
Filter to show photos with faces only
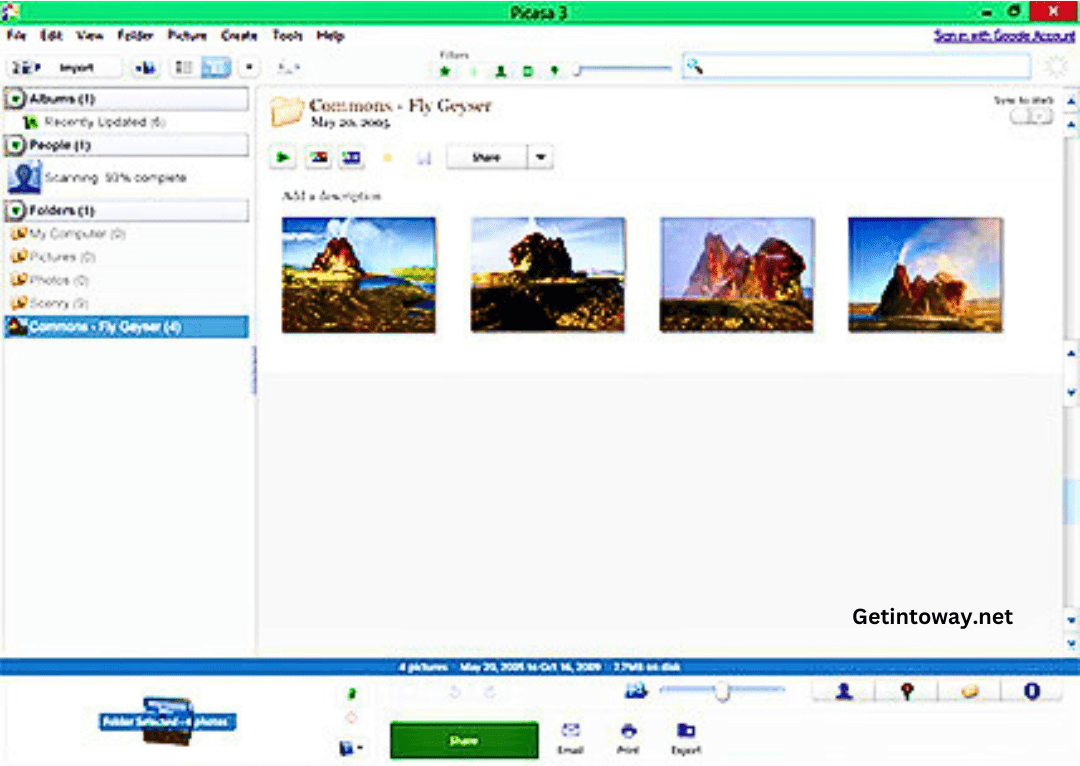coord(500,71)
